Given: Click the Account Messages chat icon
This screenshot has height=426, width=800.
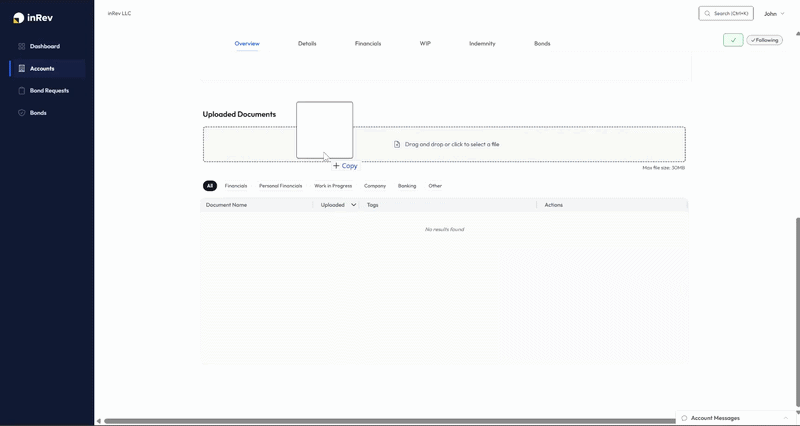Looking at the screenshot, I should coord(684,418).
